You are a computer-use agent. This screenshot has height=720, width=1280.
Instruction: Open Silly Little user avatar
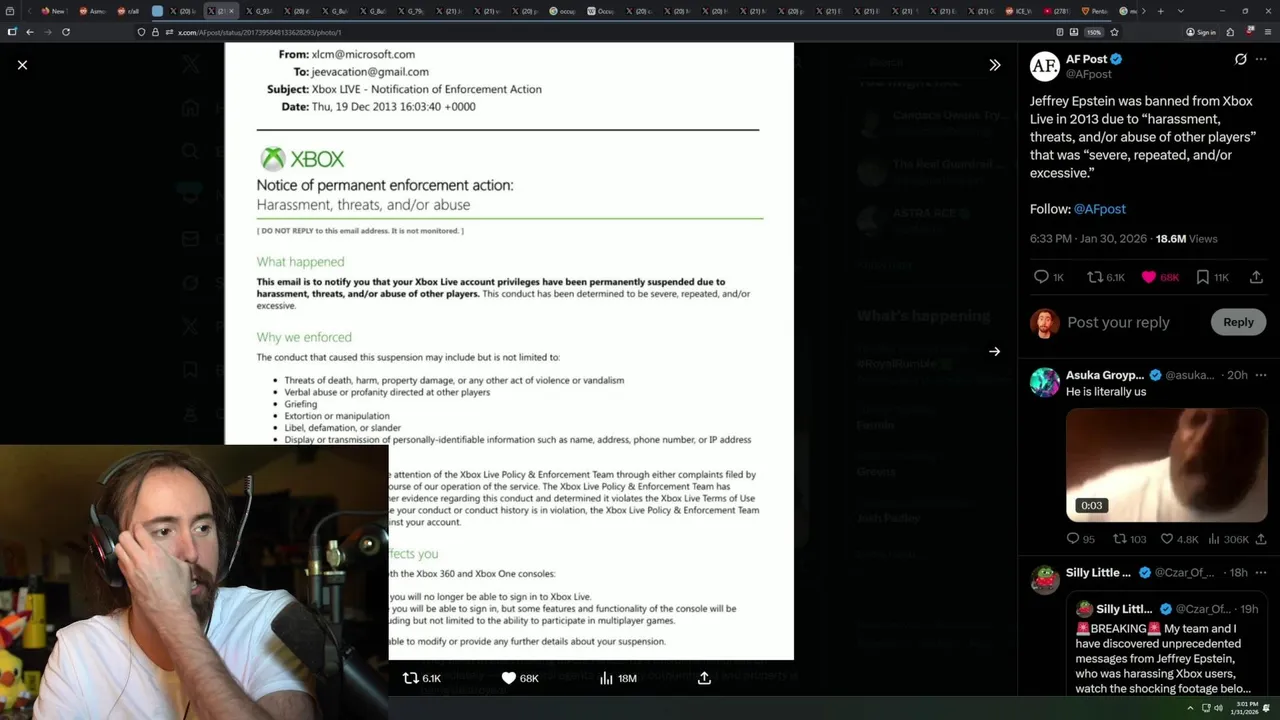[x=1045, y=580]
